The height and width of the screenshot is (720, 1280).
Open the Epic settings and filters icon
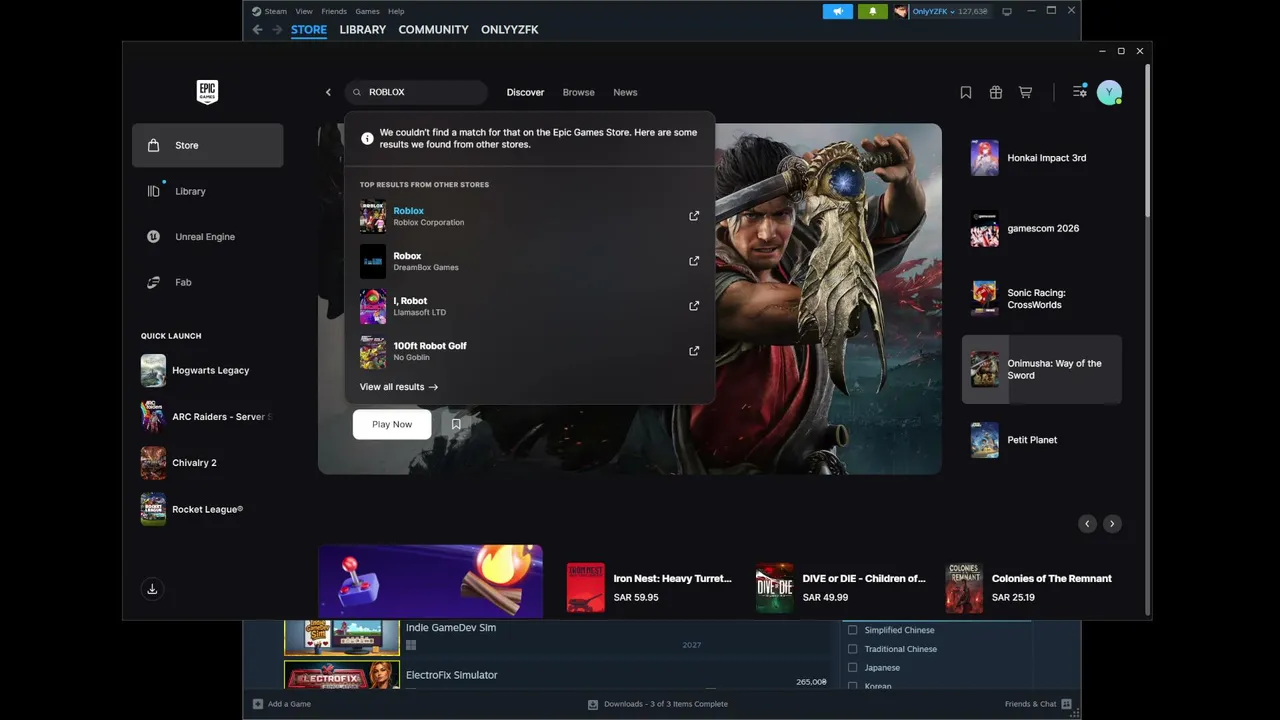click(1080, 92)
